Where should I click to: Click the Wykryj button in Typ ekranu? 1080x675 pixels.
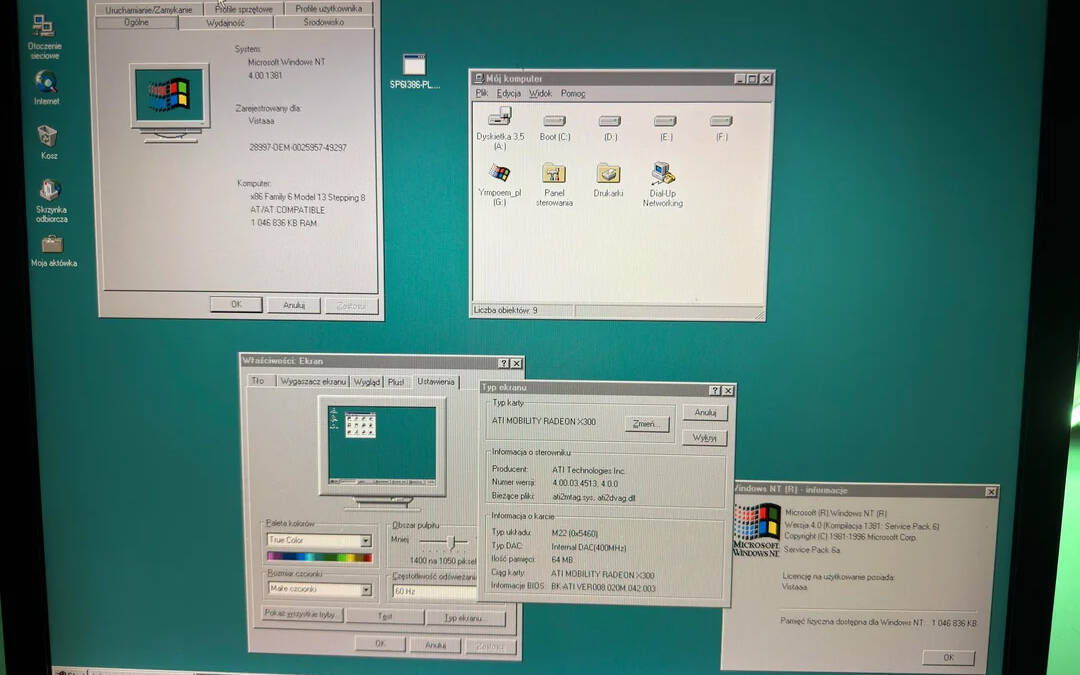pos(705,437)
